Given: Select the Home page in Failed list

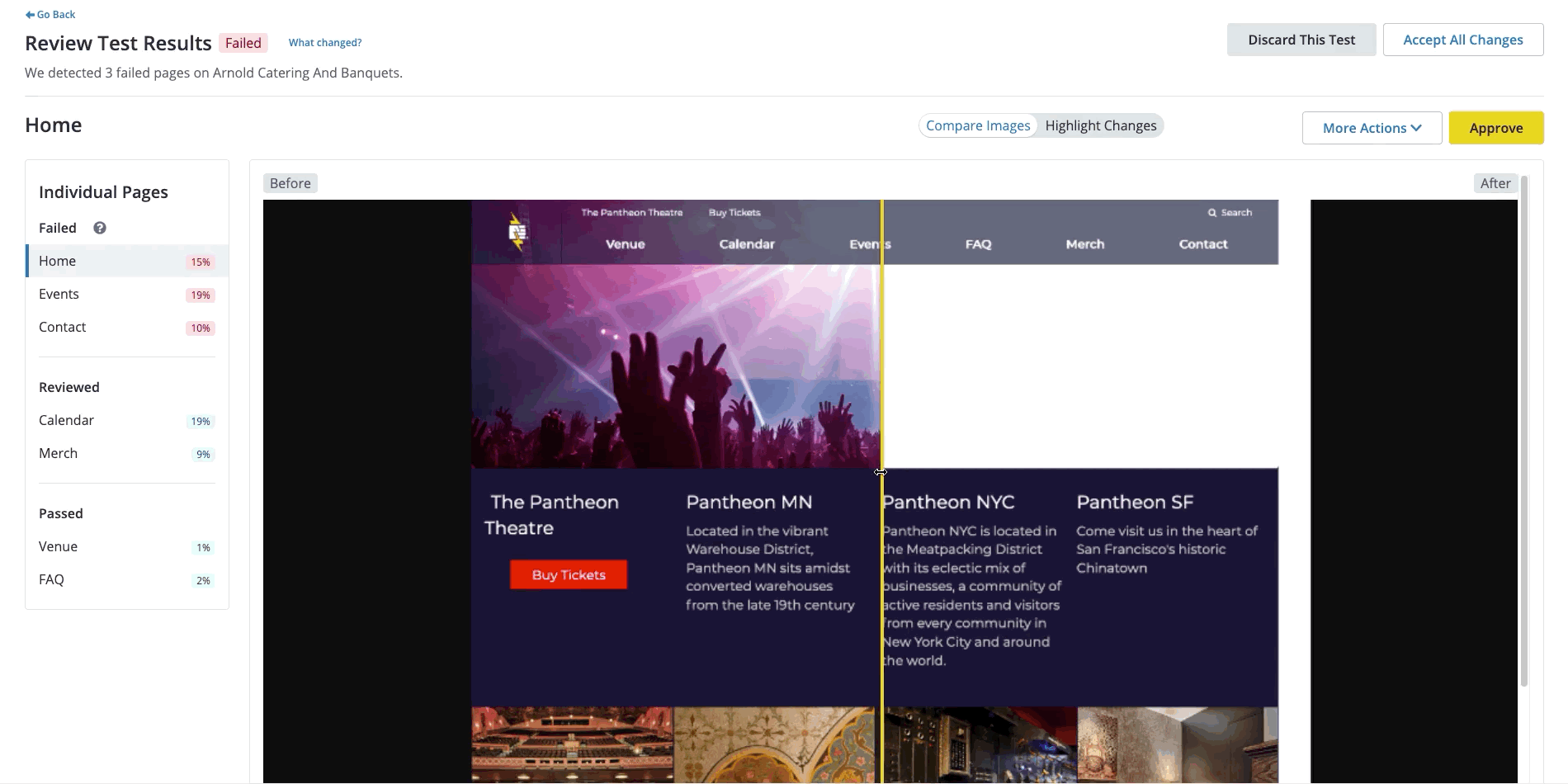Looking at the screenshot, I should 127,261.
